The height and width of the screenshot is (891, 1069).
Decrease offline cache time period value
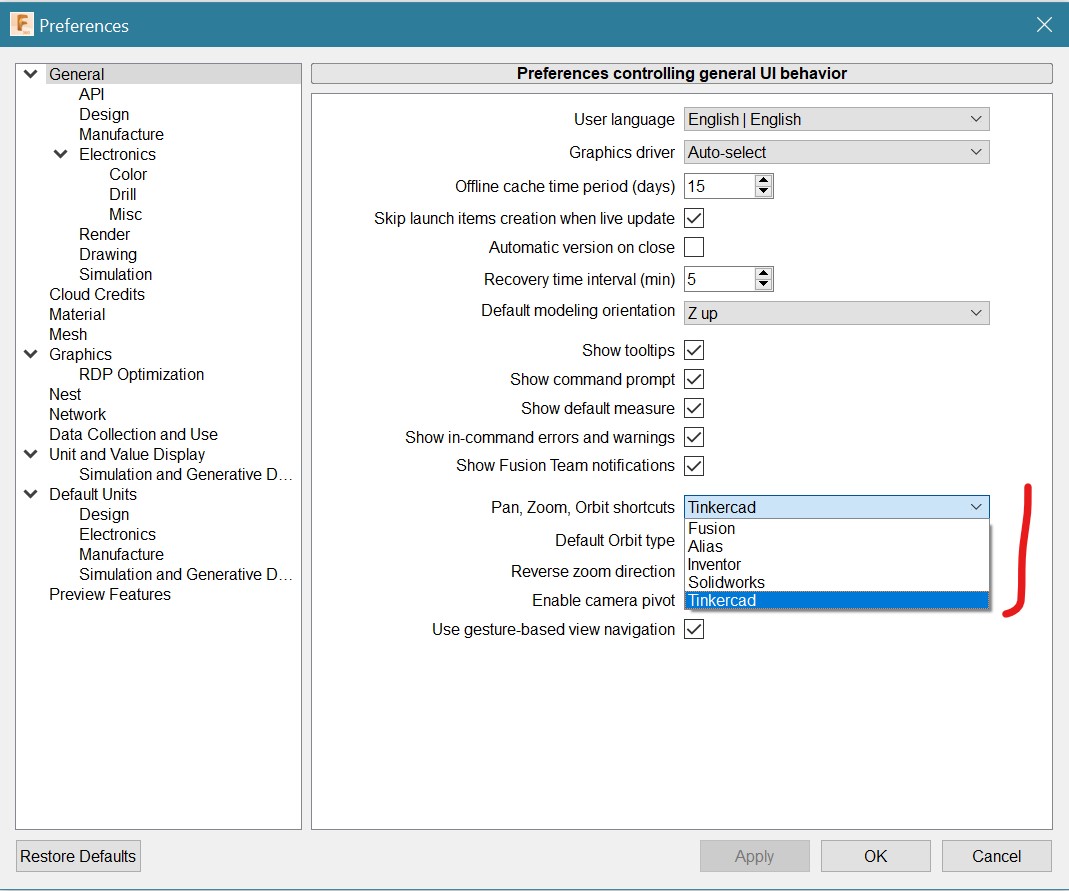click(764, 192)
